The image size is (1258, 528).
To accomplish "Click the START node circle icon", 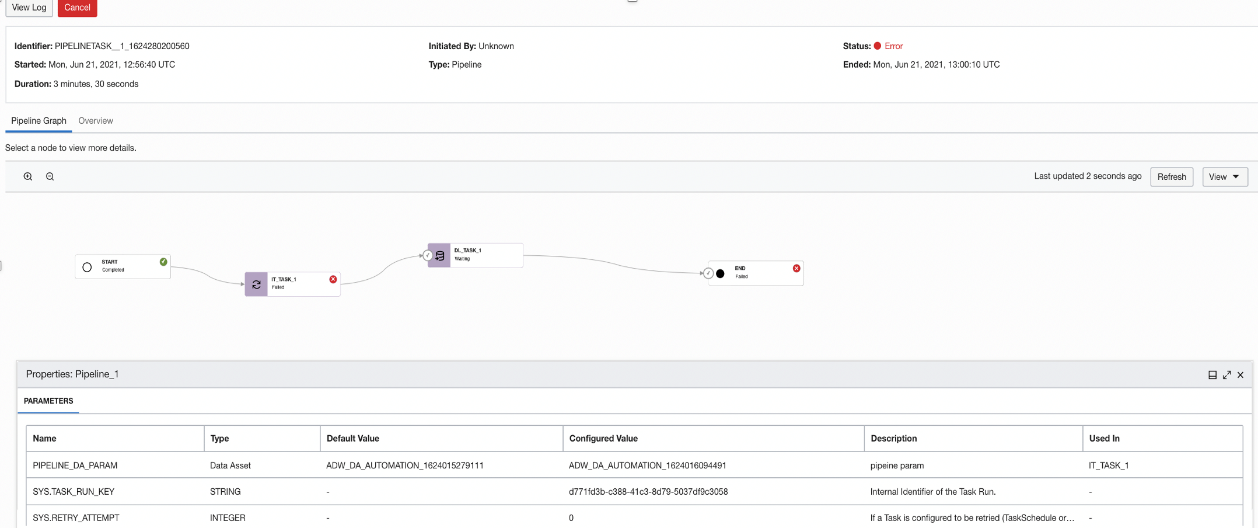I will (87, 267).
